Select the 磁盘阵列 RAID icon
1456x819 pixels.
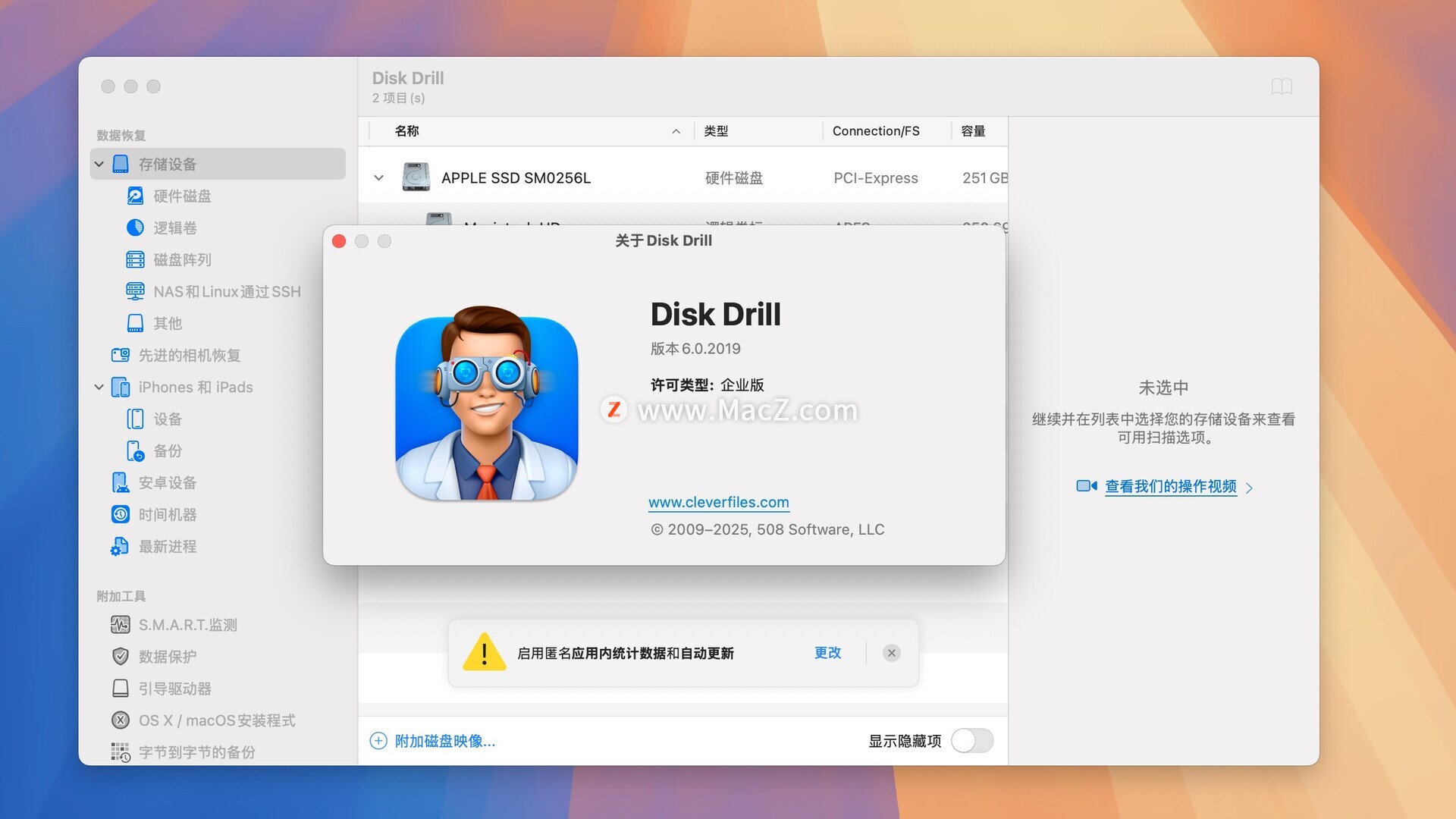(x=135, y=260)
